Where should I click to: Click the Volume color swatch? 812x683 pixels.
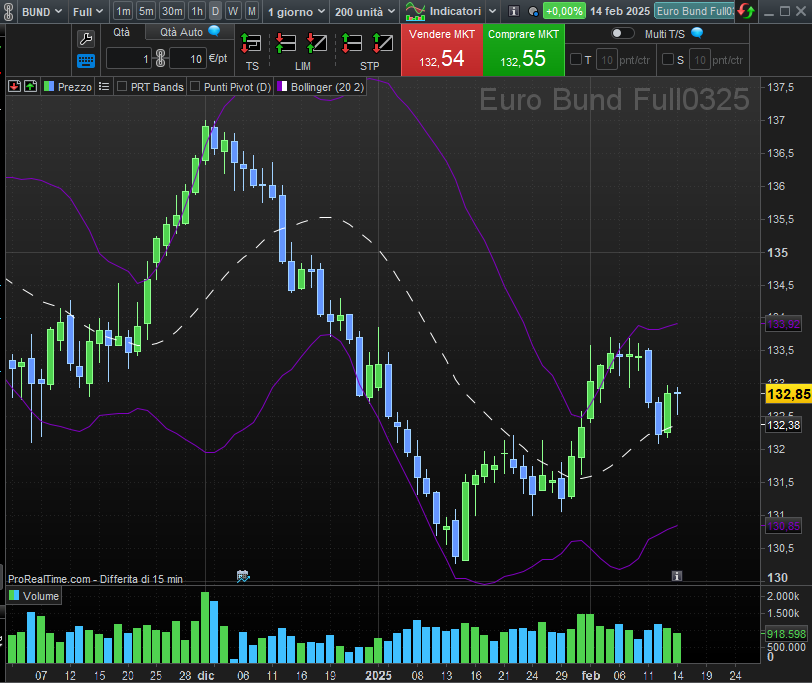coord(14,595)
